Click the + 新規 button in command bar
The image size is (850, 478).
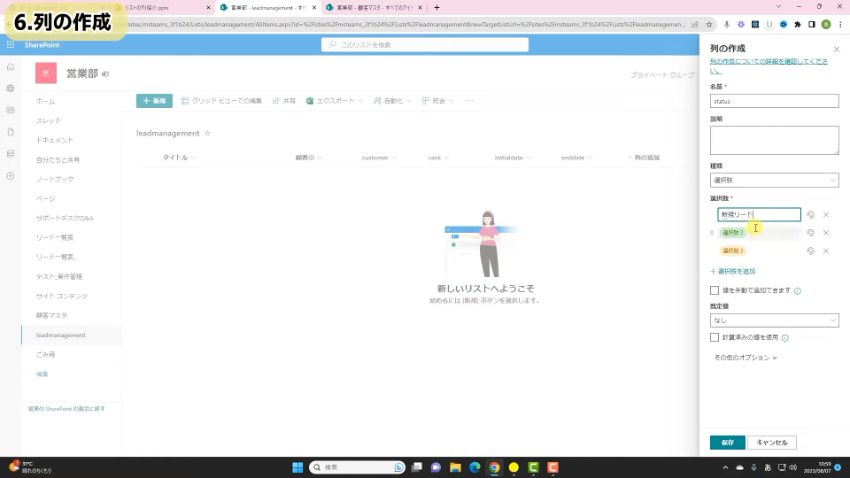[x=154, y=100]
